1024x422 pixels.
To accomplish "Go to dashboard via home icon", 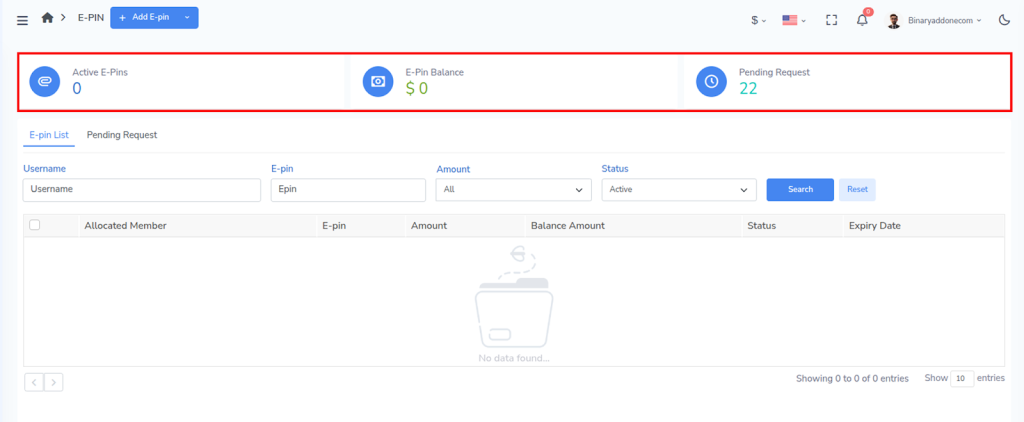I will point(47,18).
